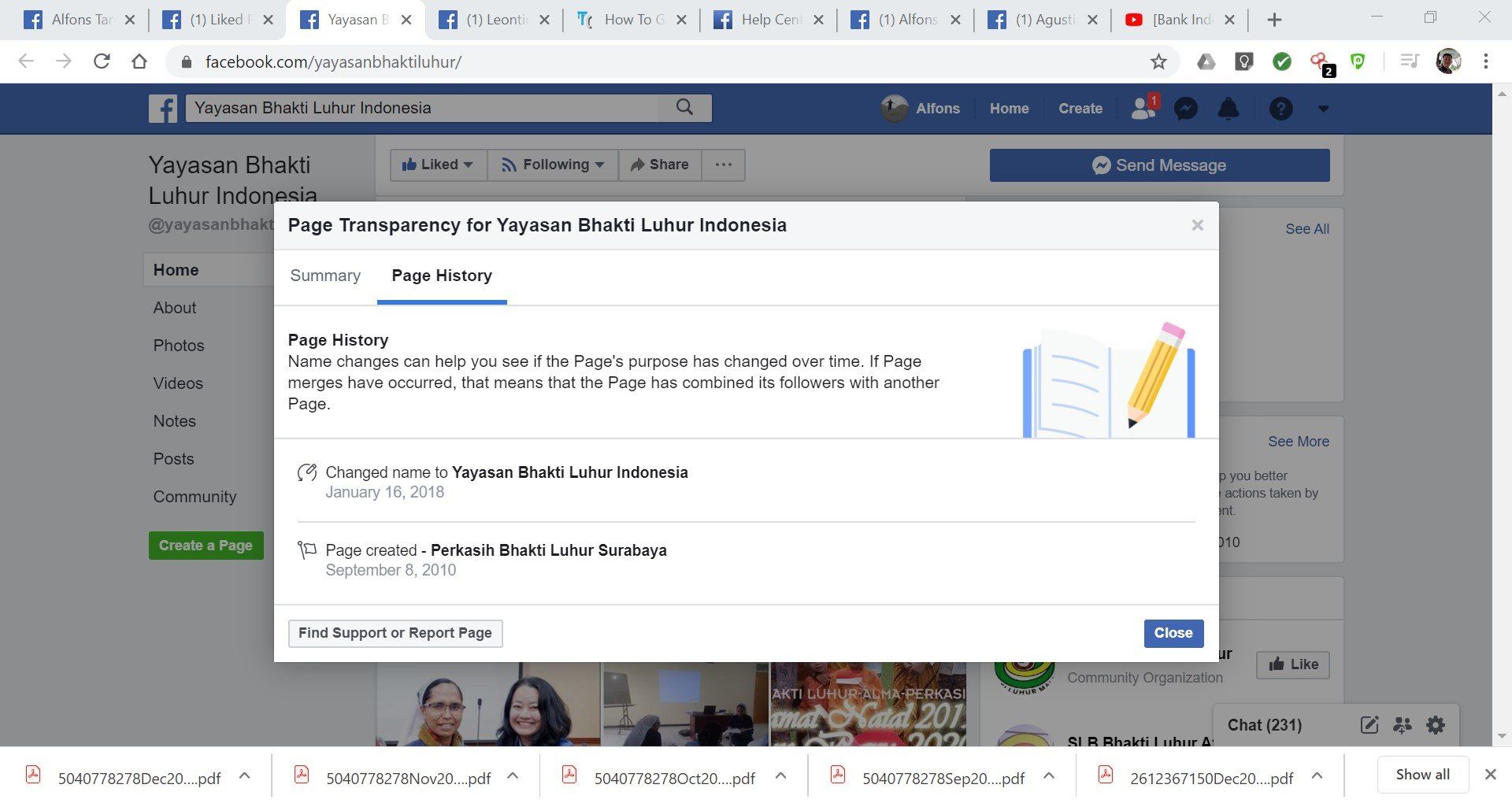
Task: Click See All link
Action: (x=1307, y=229)
